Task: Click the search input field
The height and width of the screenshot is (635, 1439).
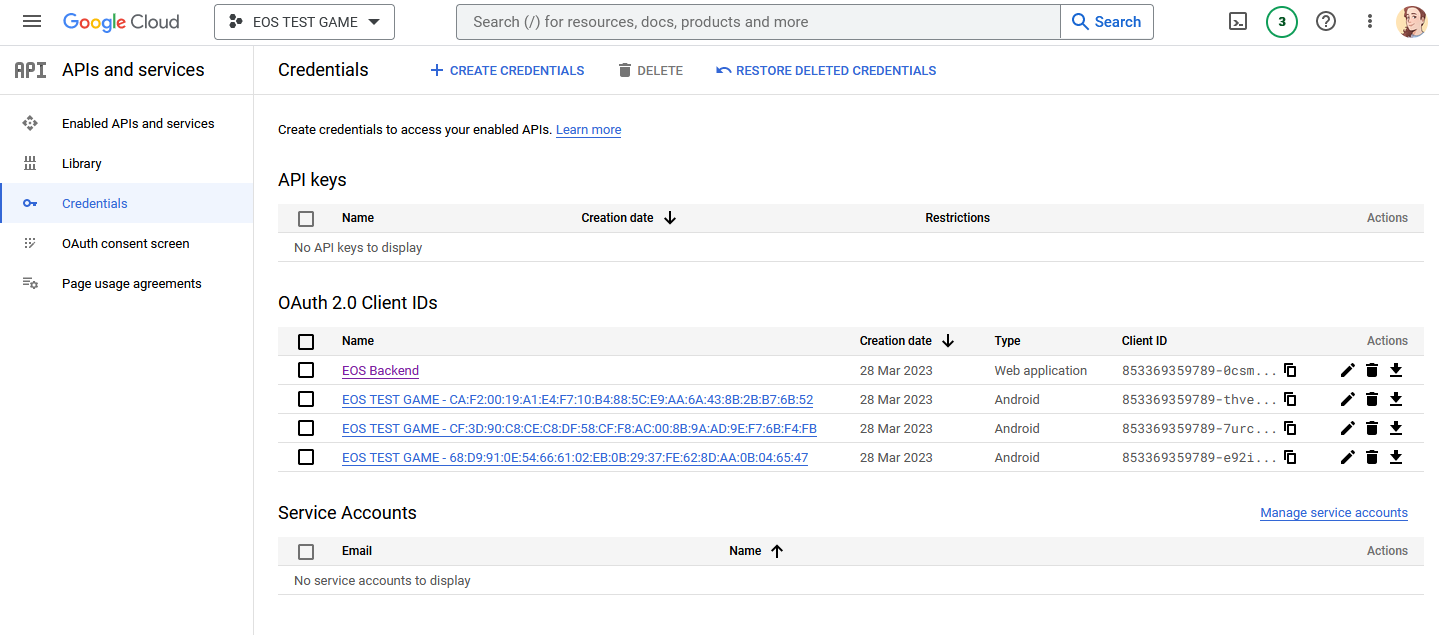Action: (x=757, y=21)
